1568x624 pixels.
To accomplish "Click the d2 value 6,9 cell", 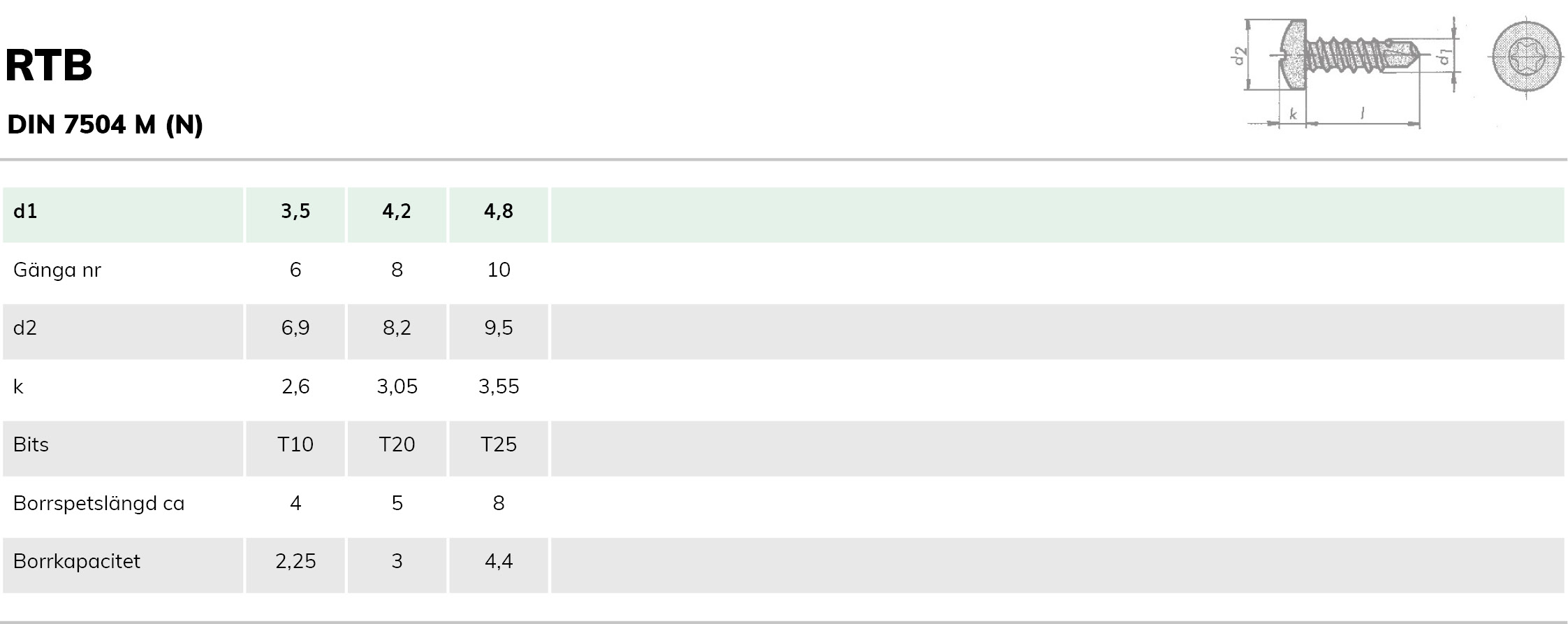I will pyautogui.click(x=295, y=328).
